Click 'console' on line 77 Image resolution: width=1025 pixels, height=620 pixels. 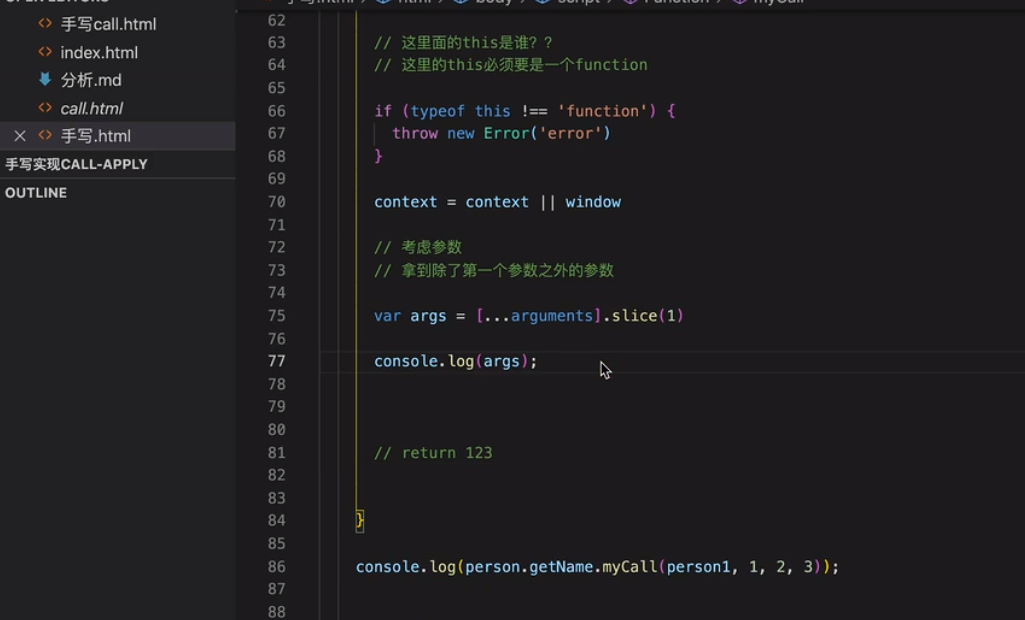pyautogui.click(x=405, y=361)
